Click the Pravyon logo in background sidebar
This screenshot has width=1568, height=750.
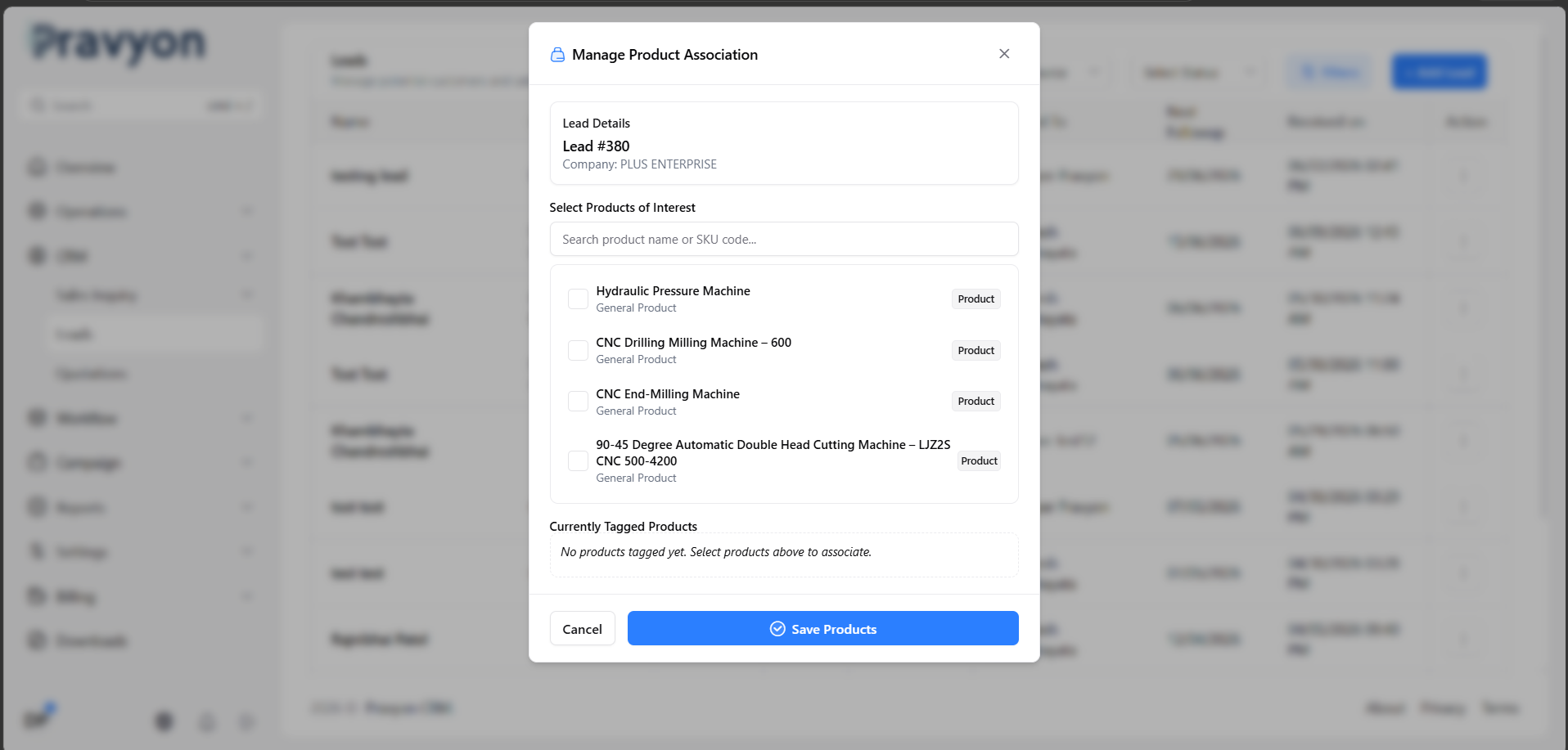click(118, 43)
